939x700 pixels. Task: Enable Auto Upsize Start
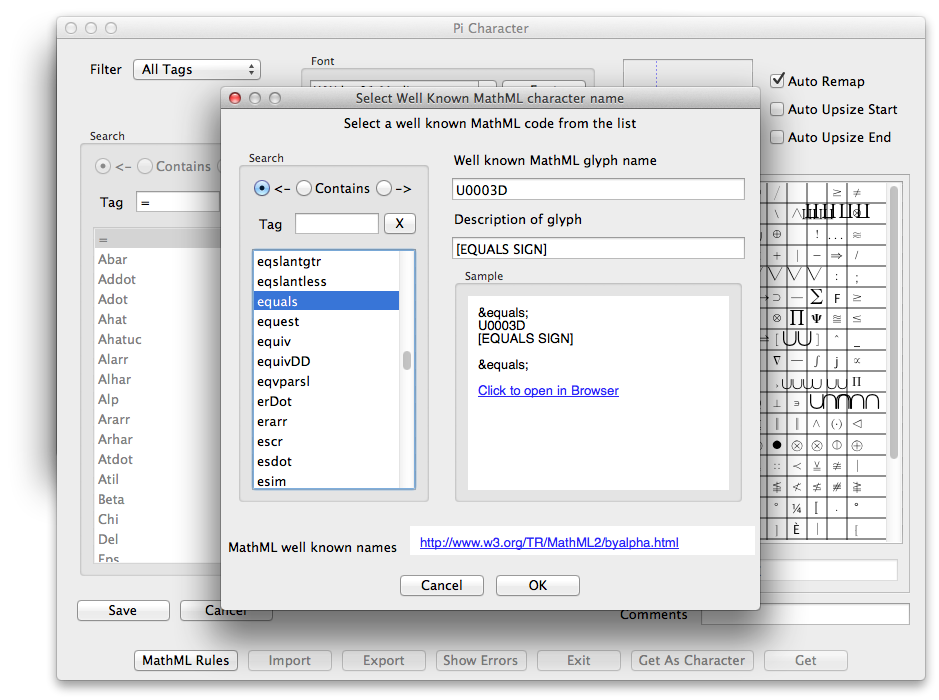click(777, 109)
